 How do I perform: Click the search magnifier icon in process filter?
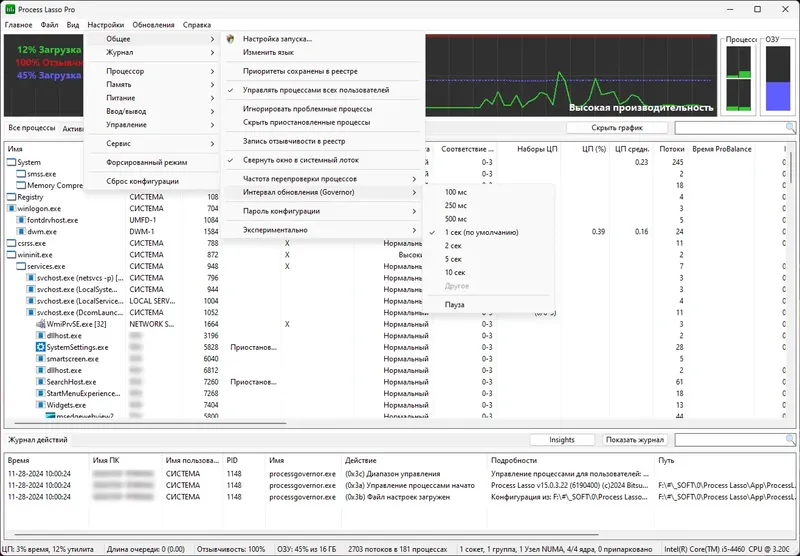click(x=790, y=128)
